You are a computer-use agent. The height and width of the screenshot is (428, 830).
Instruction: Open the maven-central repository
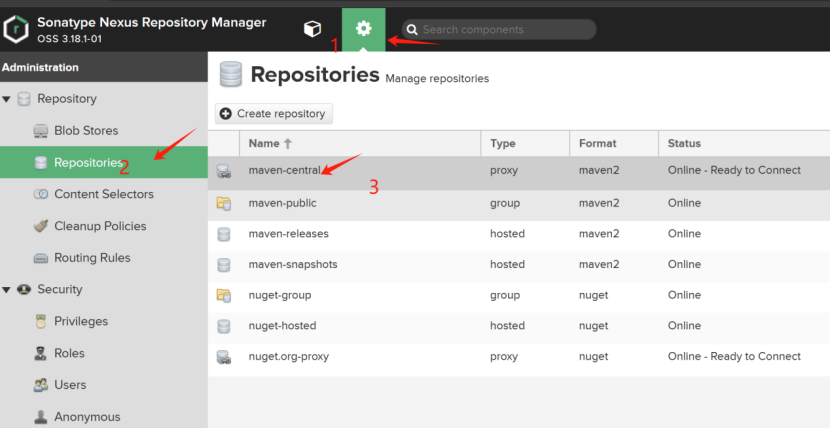coord(284,170)
